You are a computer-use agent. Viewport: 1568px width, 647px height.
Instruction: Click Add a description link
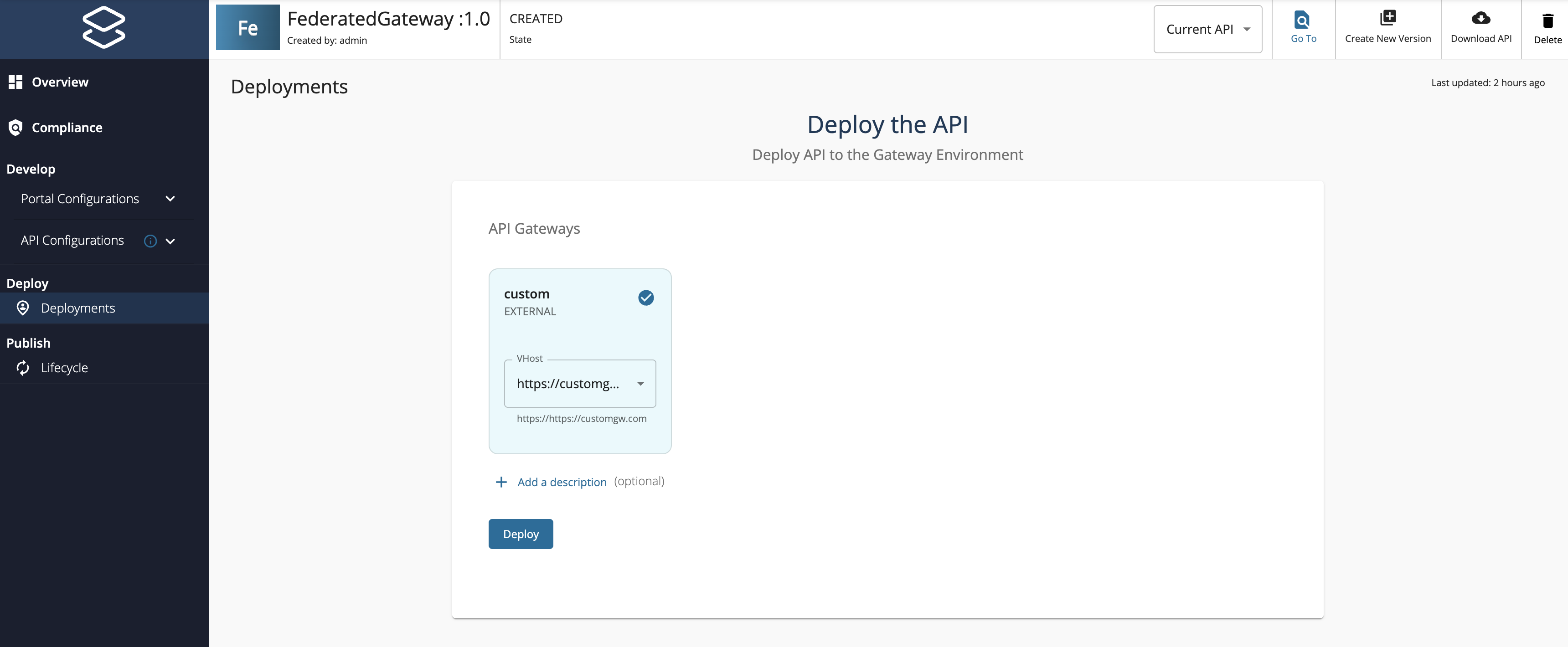561,482
